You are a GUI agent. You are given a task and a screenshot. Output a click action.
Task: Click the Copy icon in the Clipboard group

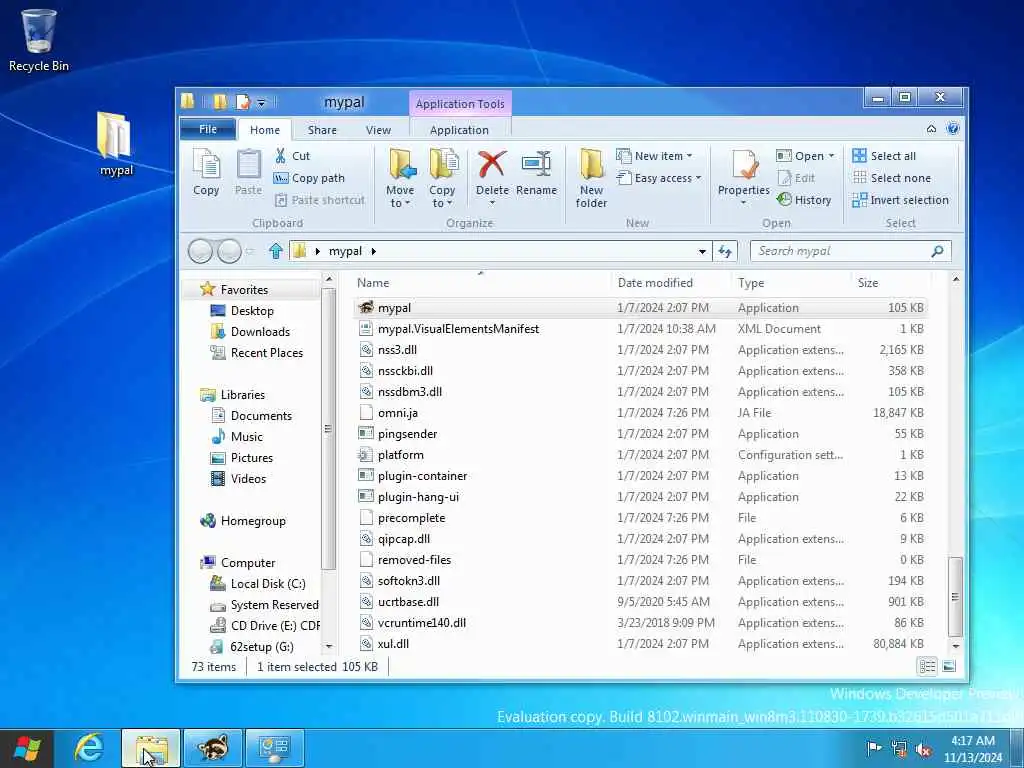[206, 172]
